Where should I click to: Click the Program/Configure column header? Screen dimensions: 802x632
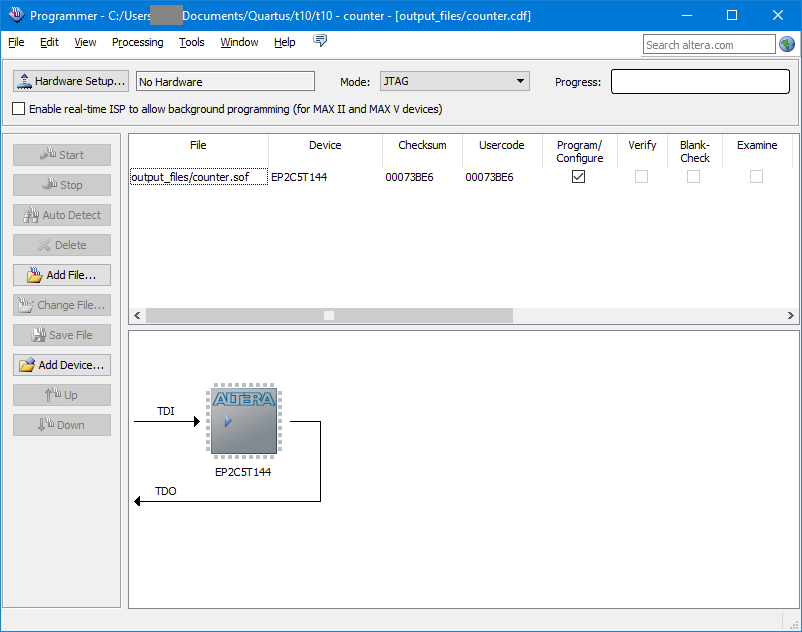click(x=580, y=151)
